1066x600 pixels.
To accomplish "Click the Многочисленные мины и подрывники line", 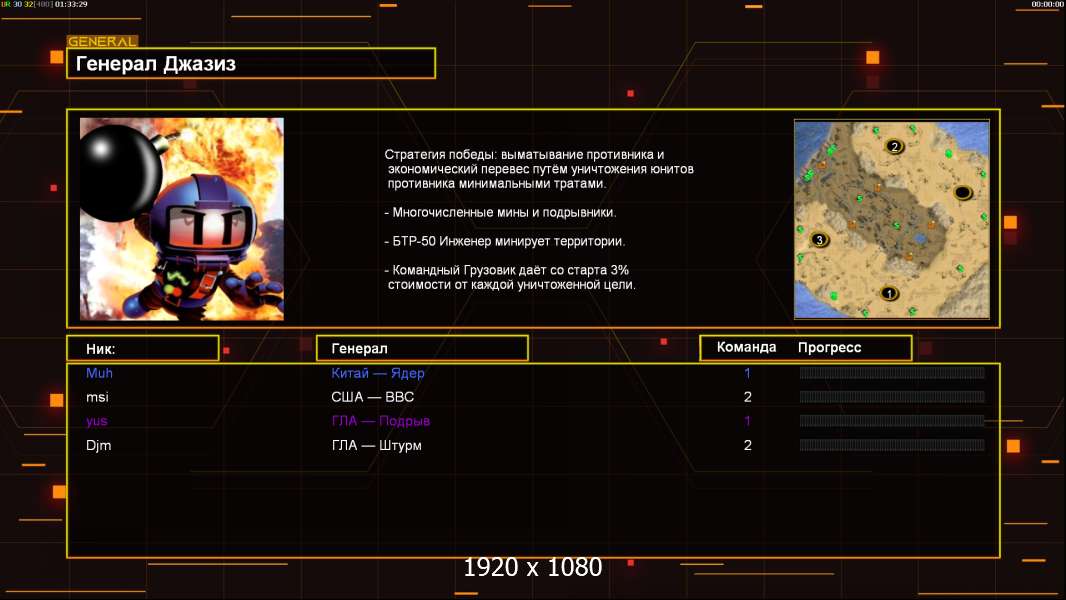I will tap(500, 213).
